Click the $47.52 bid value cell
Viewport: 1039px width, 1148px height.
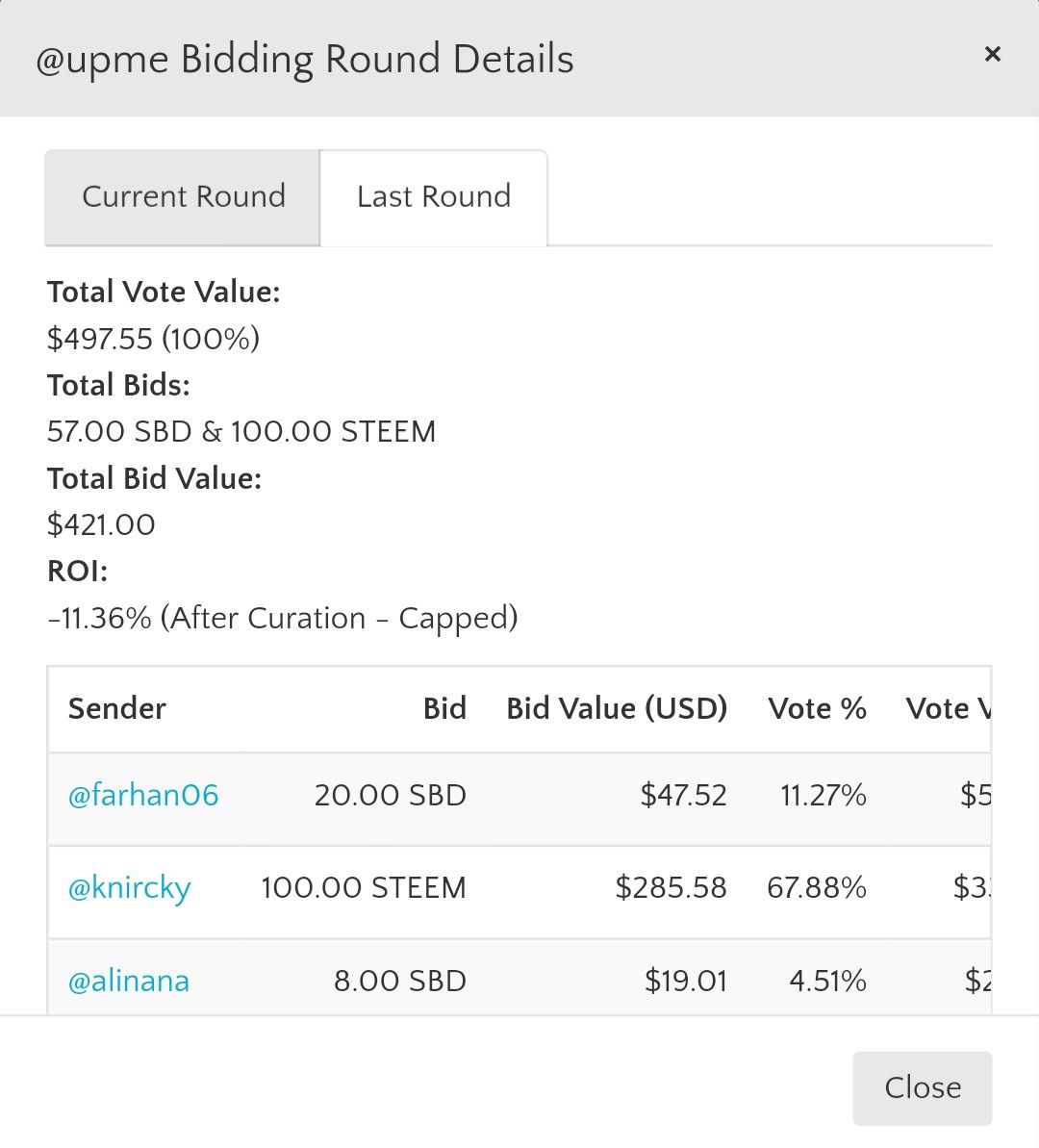[683, 796]
